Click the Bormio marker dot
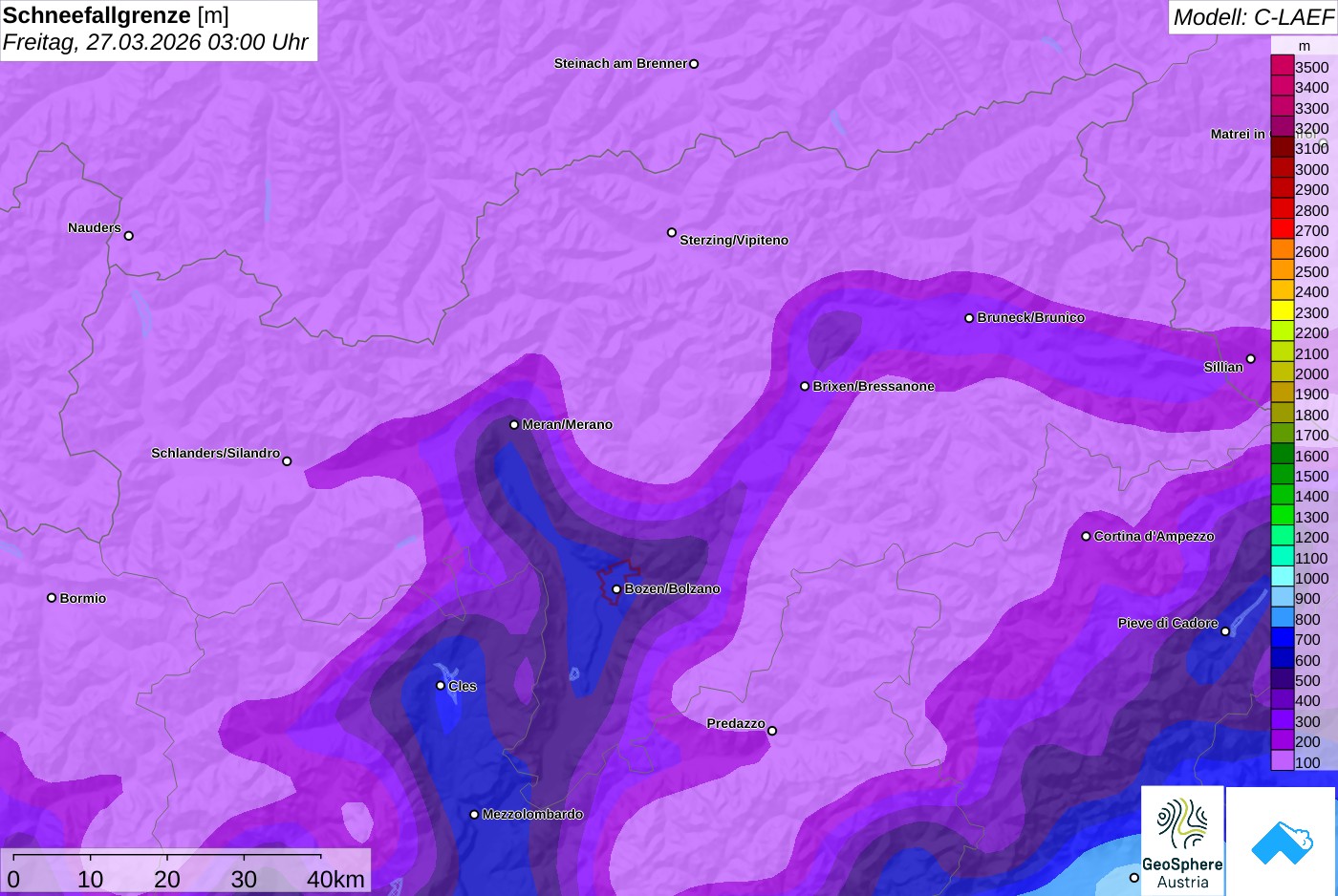This screenshot has width=1338, height=896. (52, 598)
